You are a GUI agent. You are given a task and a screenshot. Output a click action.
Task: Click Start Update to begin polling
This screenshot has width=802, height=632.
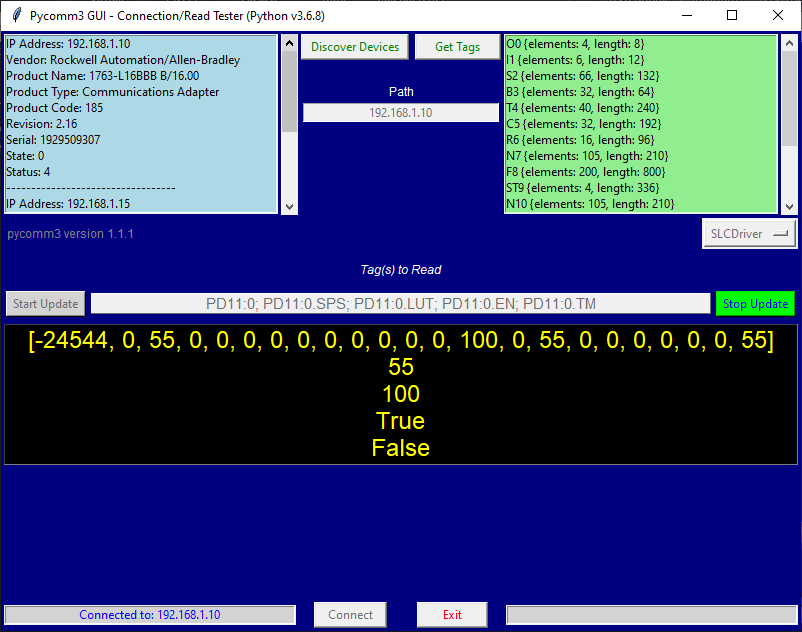pos(44,303)
